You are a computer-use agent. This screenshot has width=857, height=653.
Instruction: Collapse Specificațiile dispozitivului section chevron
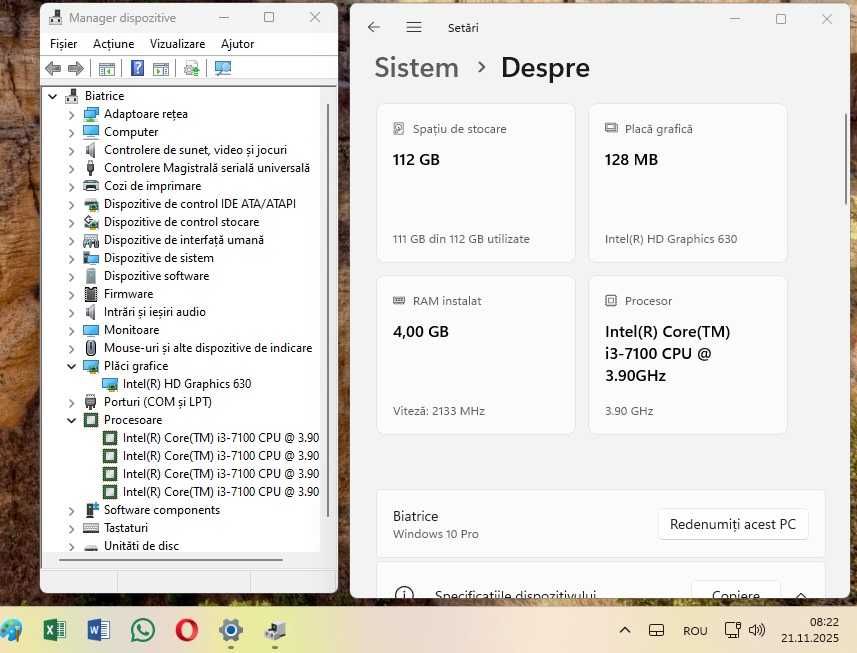pos(801,594)
